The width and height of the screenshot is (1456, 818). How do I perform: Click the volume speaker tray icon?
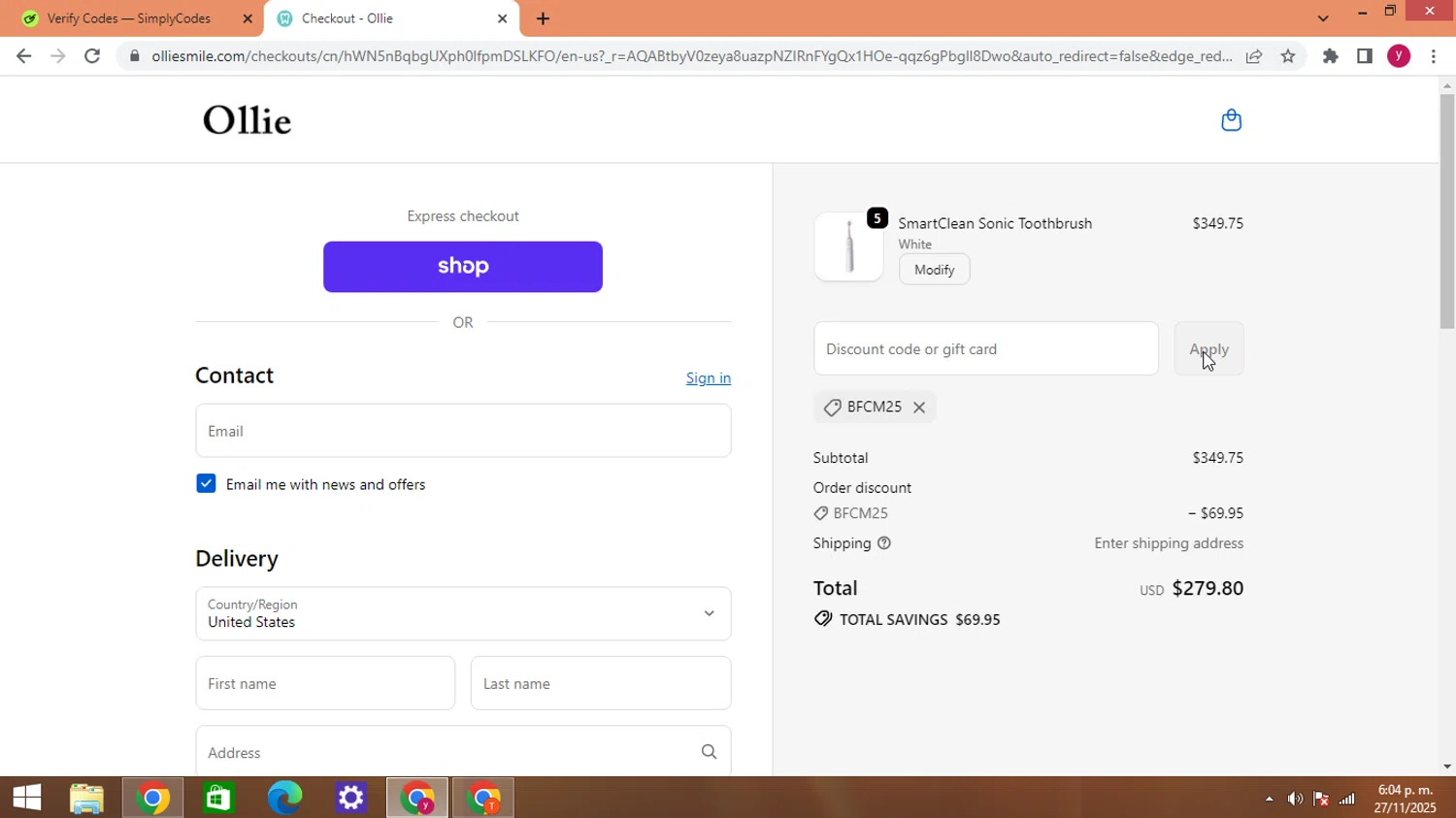click(1295, 799)
